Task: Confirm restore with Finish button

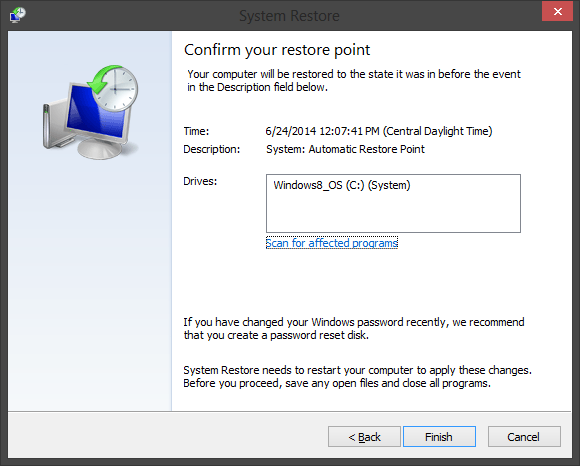Action: coord(439,437)
